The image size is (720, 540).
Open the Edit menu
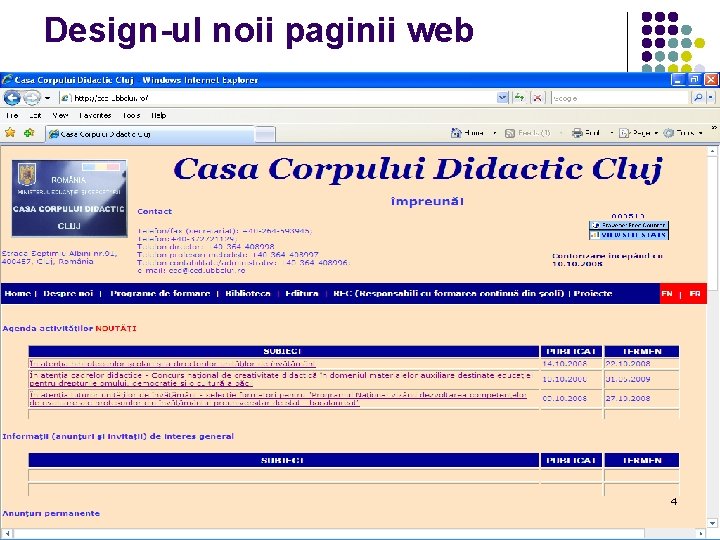(x=35, y=115)
